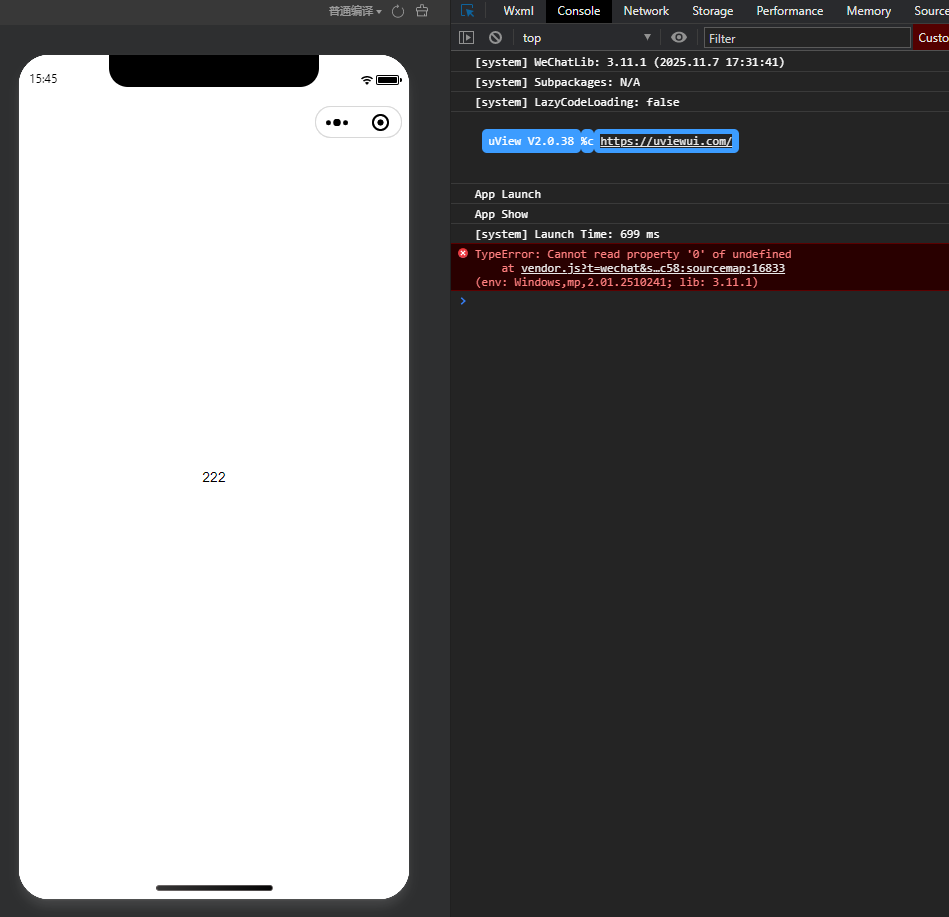
Task: Focus the console Filter input field
Action: (806, 38)
